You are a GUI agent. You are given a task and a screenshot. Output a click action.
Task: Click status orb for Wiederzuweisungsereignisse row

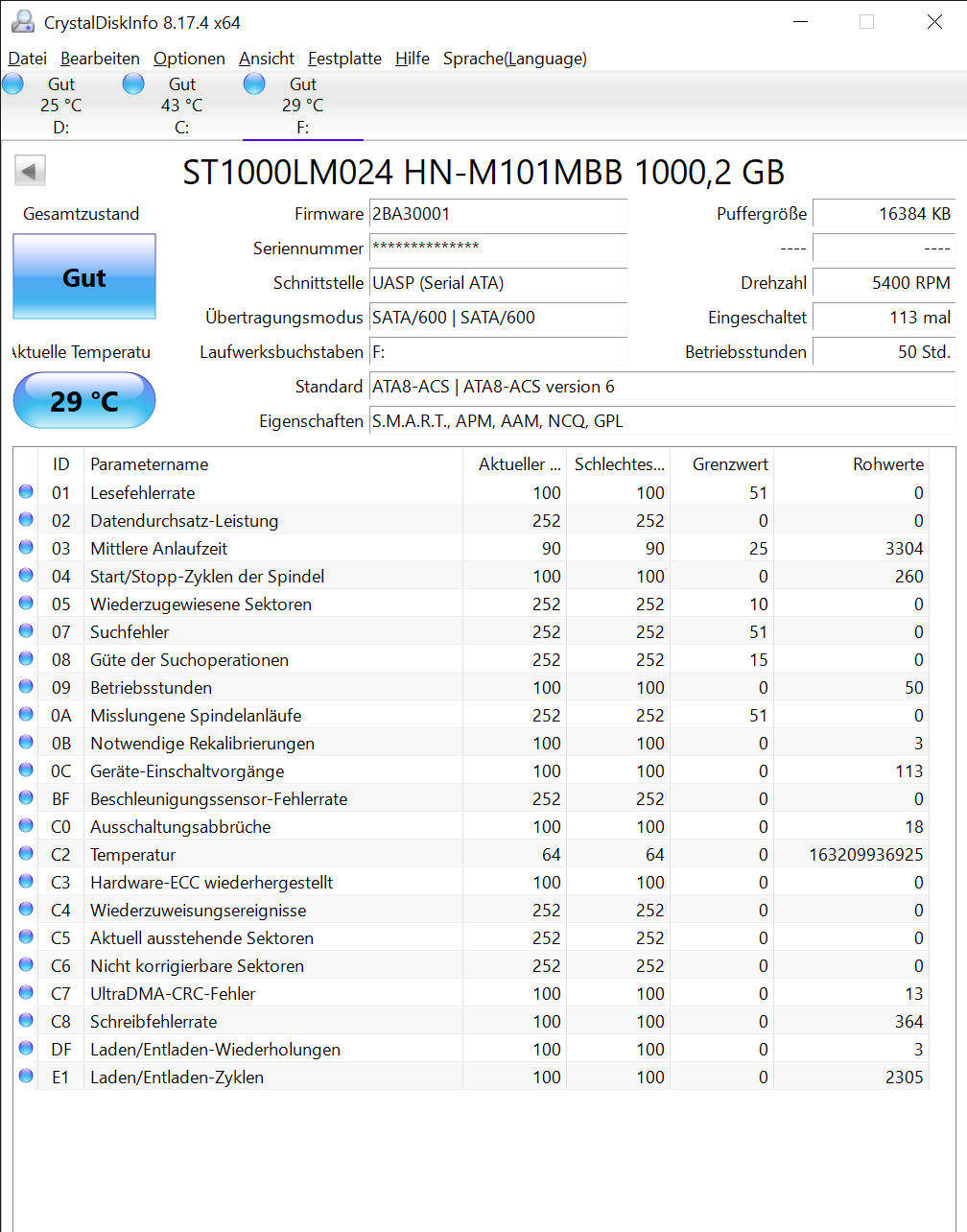coord(26,910)
